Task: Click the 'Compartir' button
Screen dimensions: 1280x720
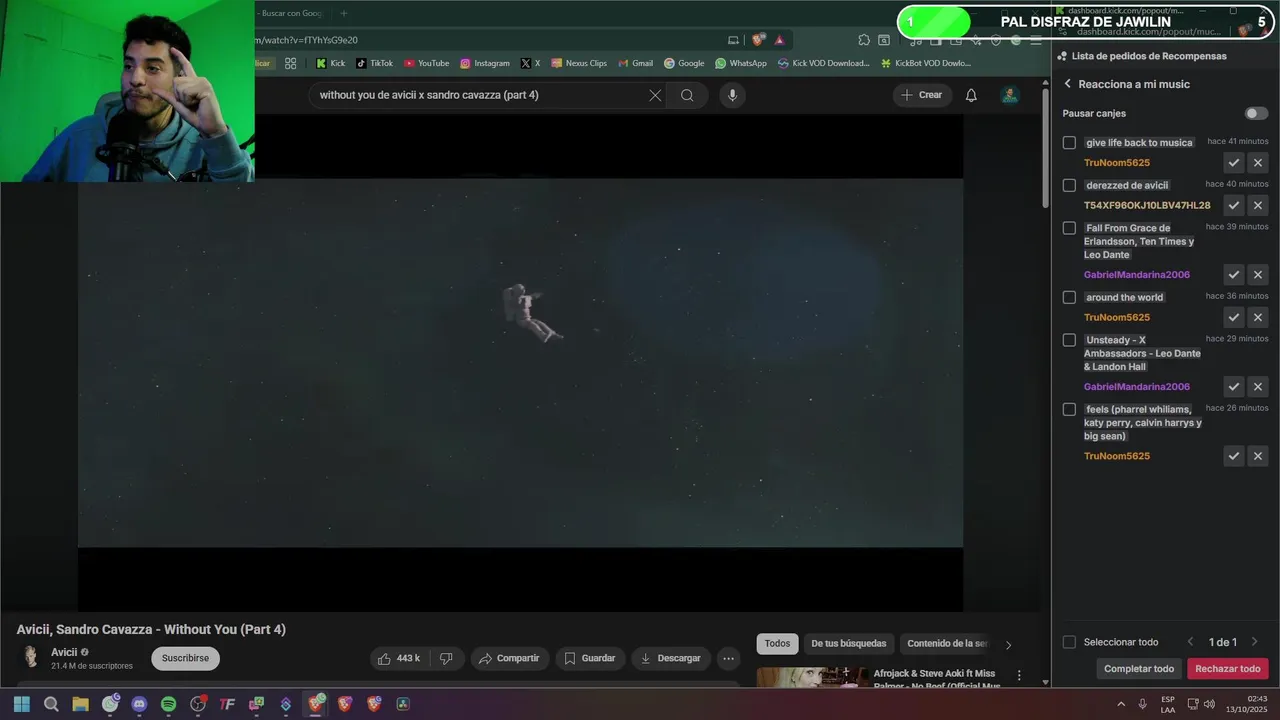Action: click(508, 658)
